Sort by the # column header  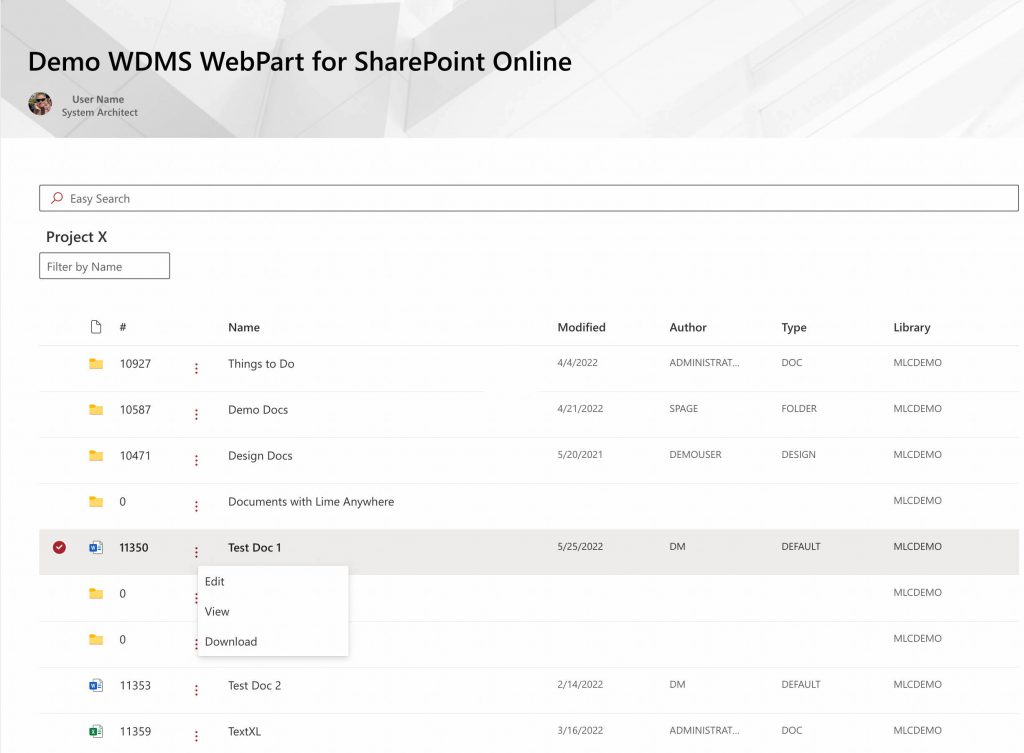[x=123, y=327]
